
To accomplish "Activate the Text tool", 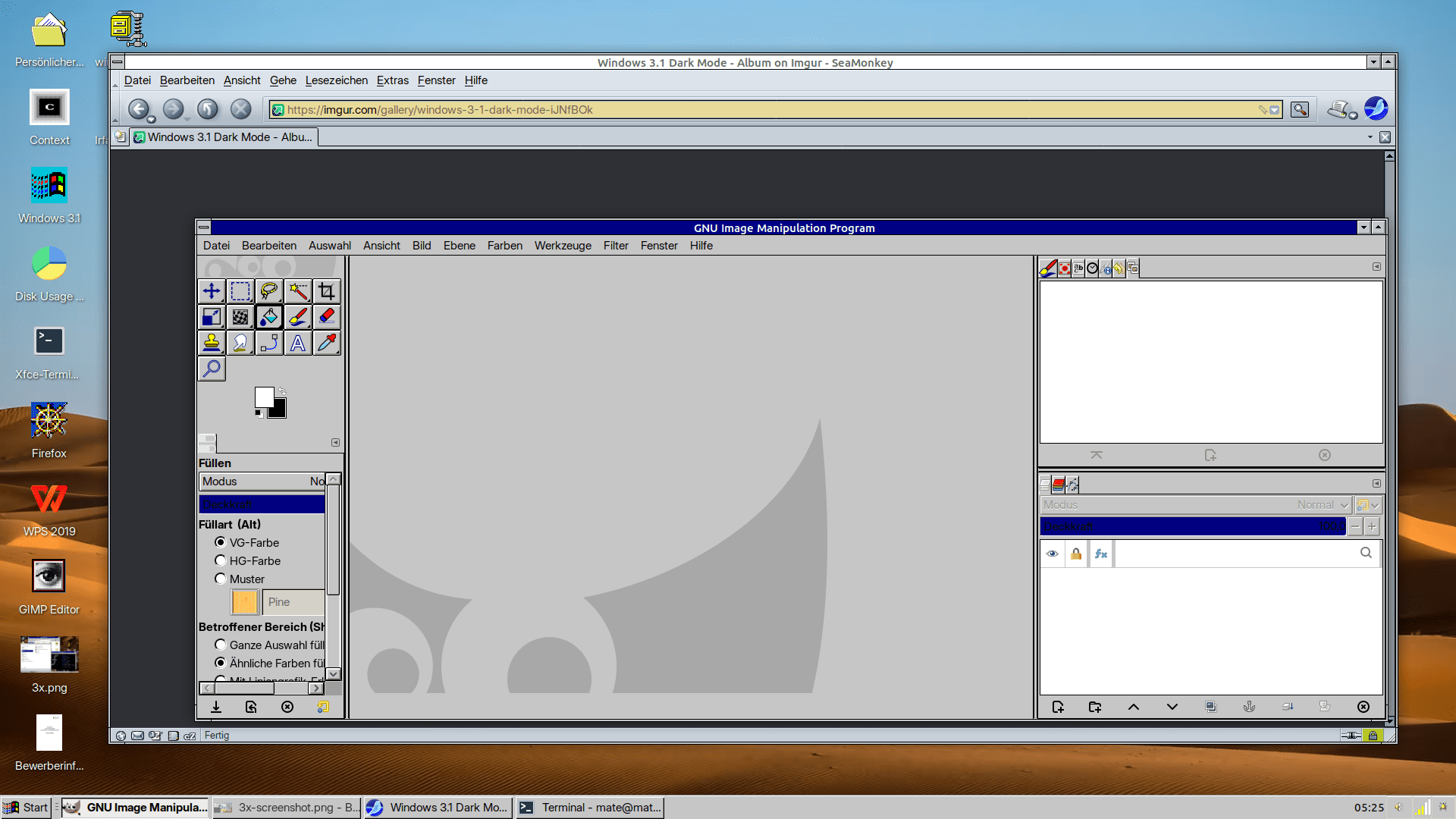I will click(x=298, y=343).
